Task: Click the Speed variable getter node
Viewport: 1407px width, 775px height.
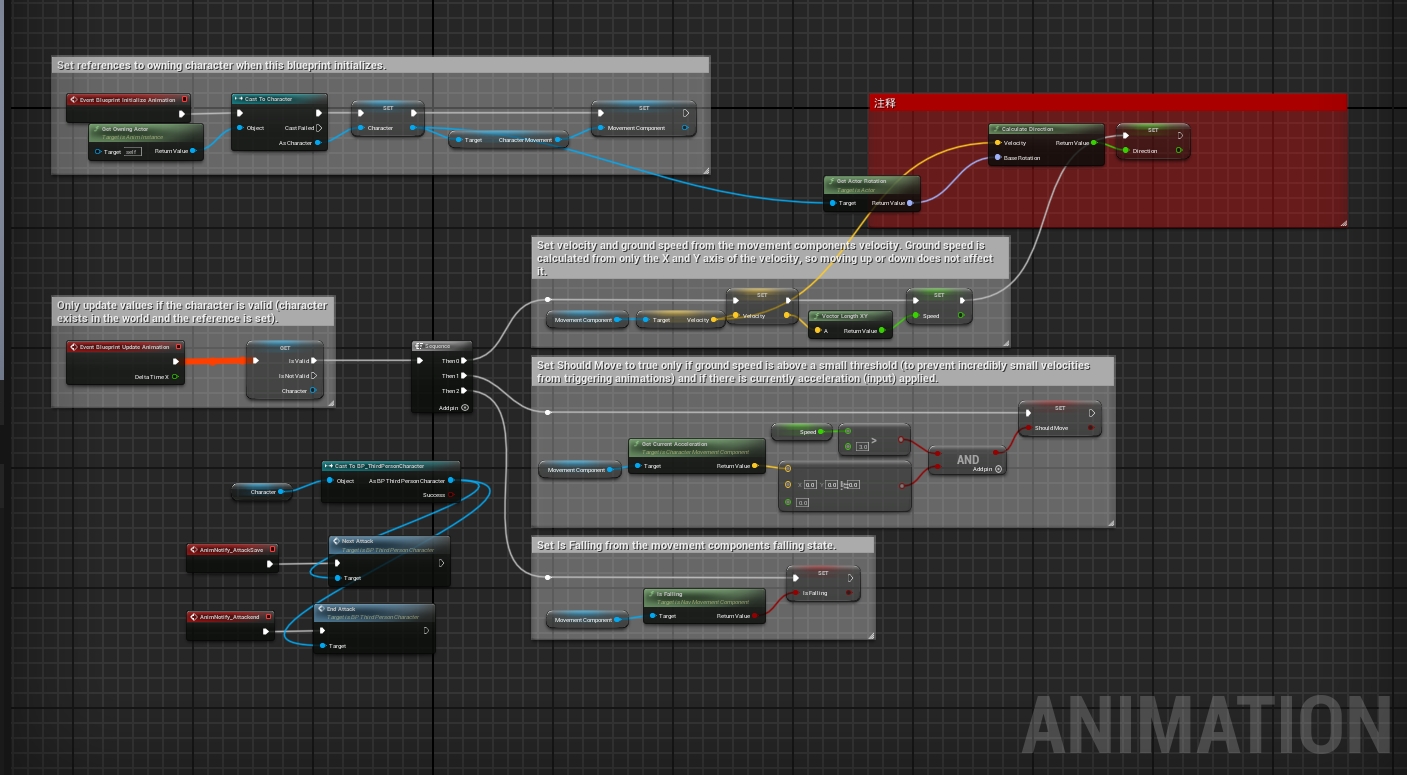Action: 801,432
